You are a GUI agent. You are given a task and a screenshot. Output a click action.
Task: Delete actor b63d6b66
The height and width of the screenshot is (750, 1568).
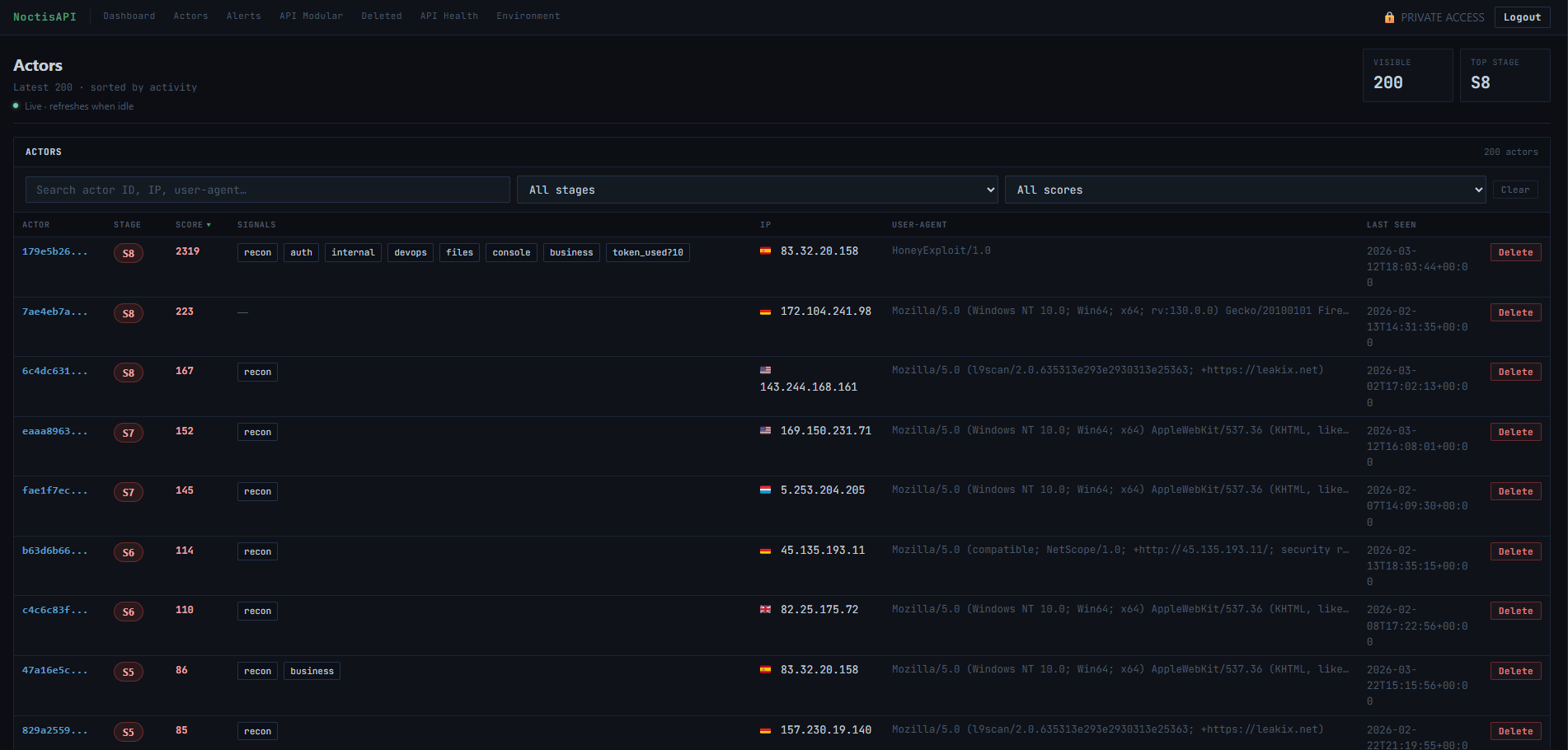(1515, 551)
